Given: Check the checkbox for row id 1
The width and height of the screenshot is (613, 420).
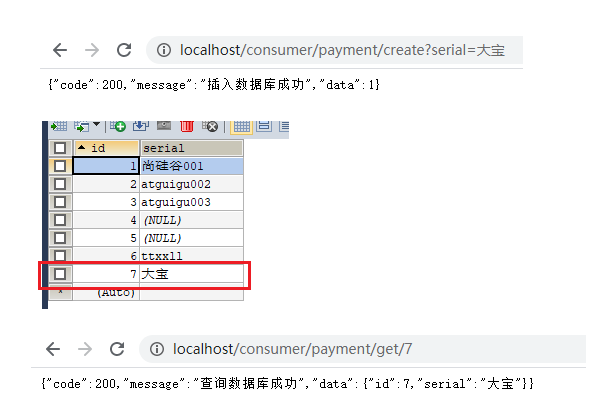Looking at the screenshot, I should point(60,166).
